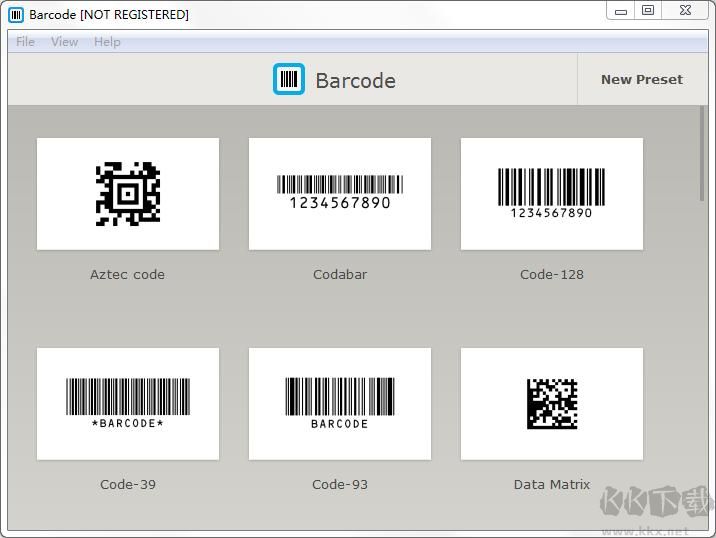Click the Codabar label text
716x538 pixels.
click(340, 274)
